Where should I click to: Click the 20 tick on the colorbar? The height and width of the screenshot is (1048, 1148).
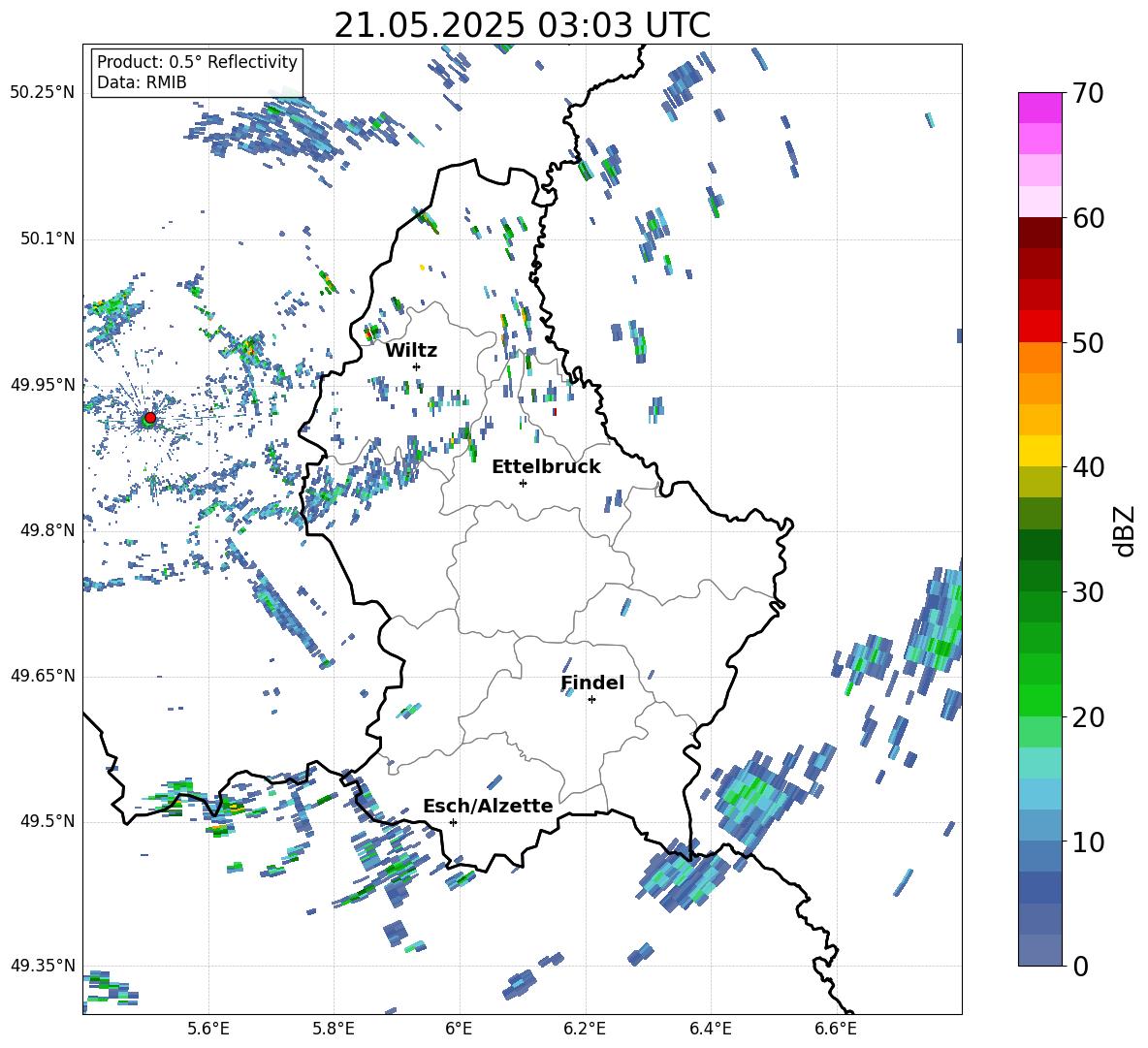click(1087, 717)
